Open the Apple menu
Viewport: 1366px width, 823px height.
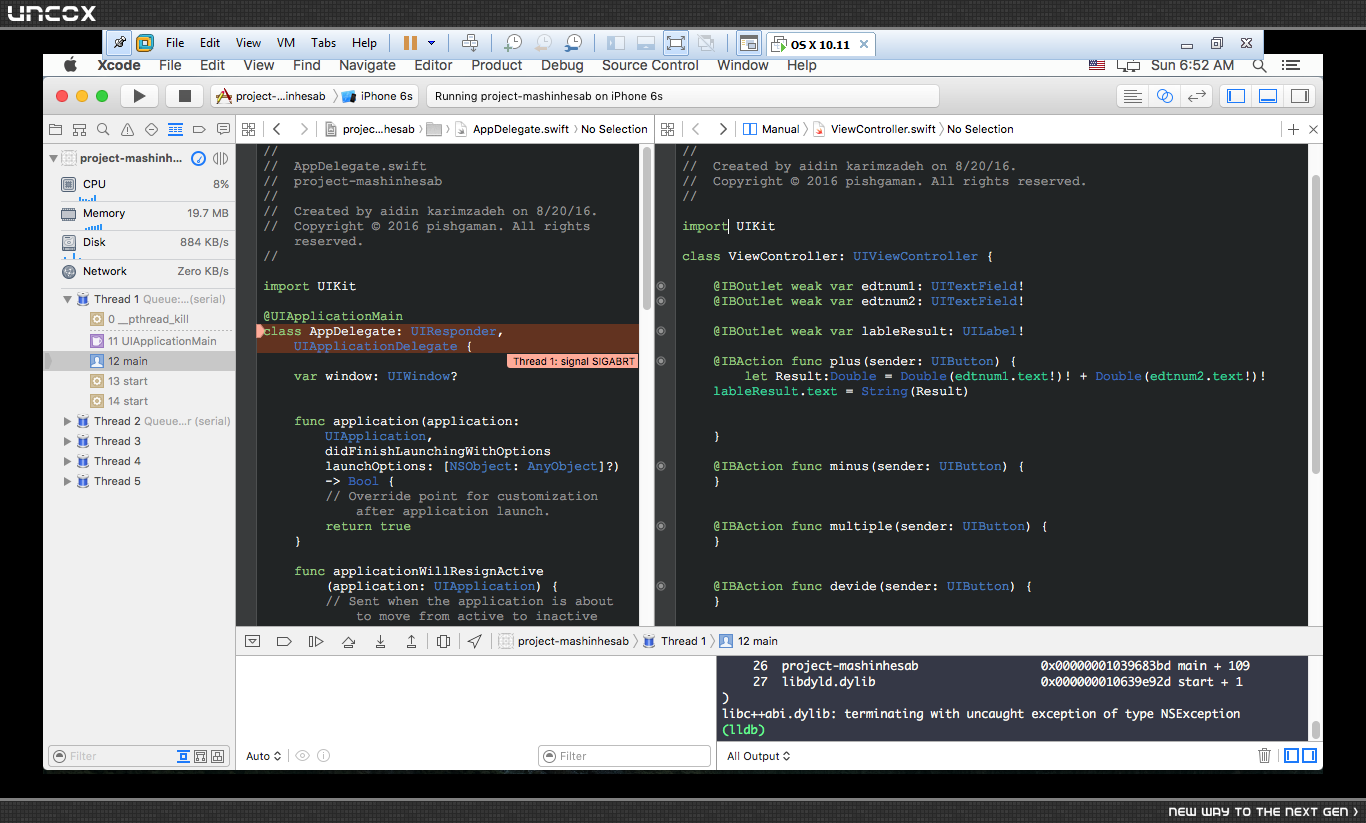pos(70,65)
